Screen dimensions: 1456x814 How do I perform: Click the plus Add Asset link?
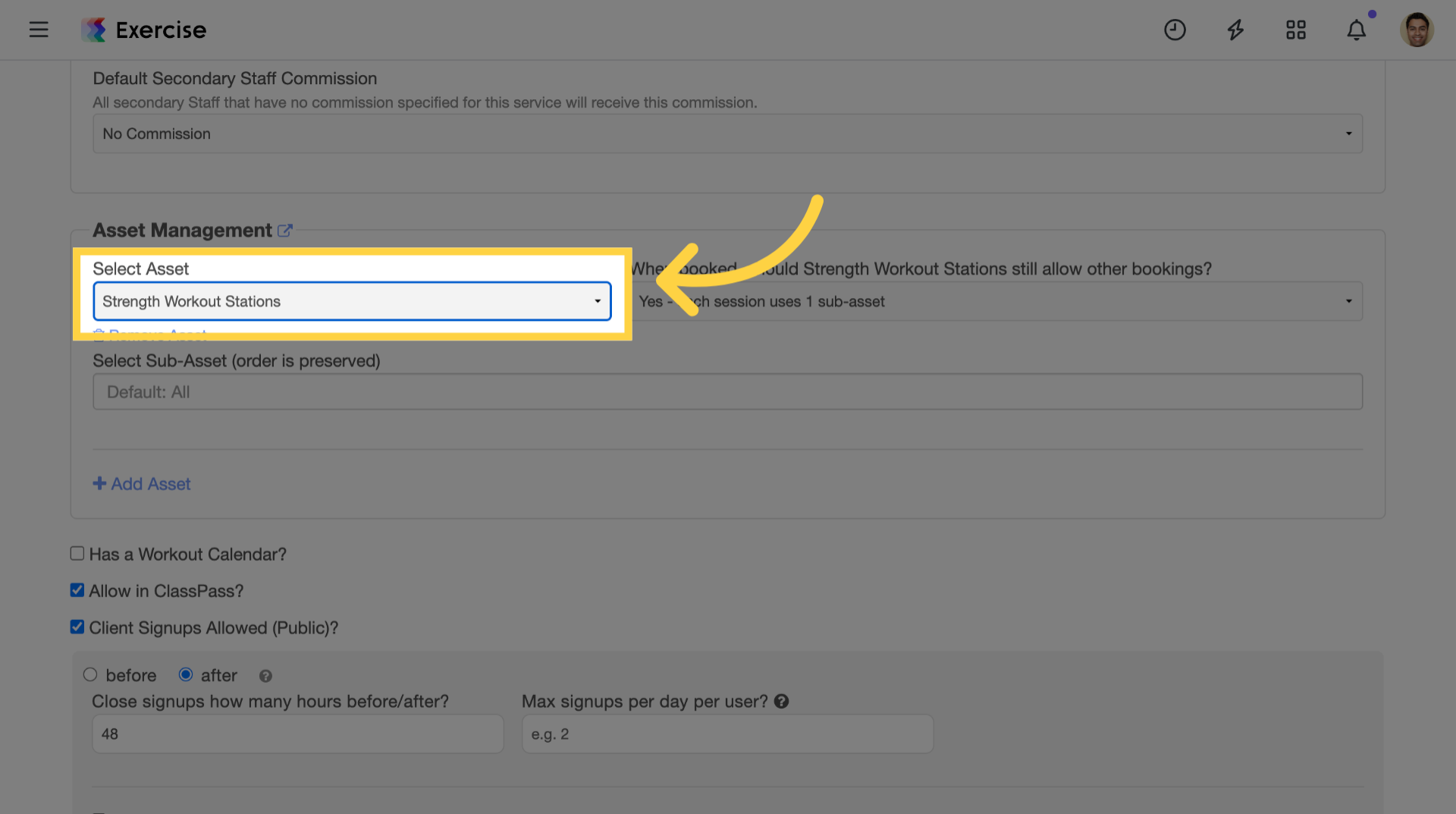[x=142, y=484]
